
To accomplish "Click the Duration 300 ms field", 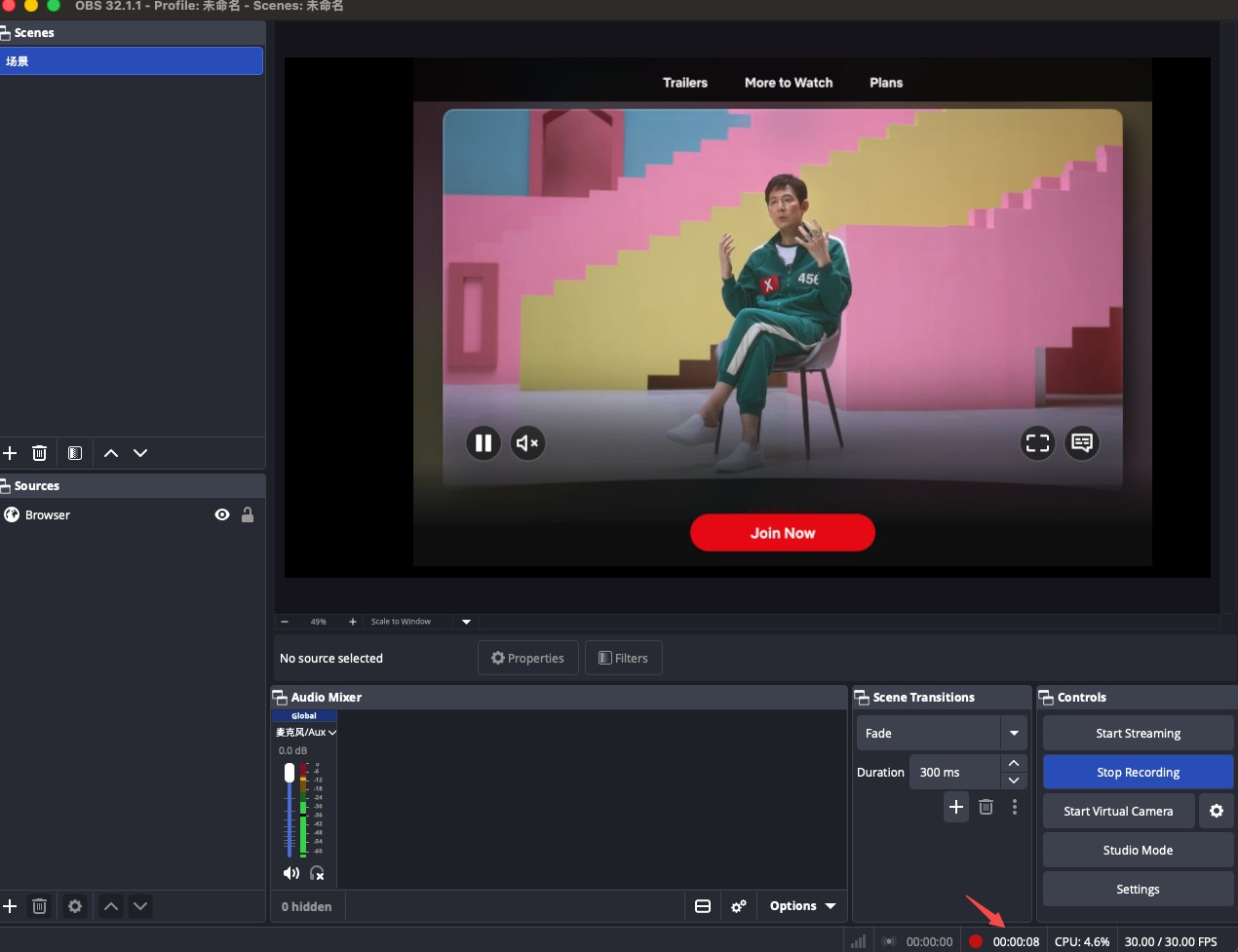I will [954, 772].
